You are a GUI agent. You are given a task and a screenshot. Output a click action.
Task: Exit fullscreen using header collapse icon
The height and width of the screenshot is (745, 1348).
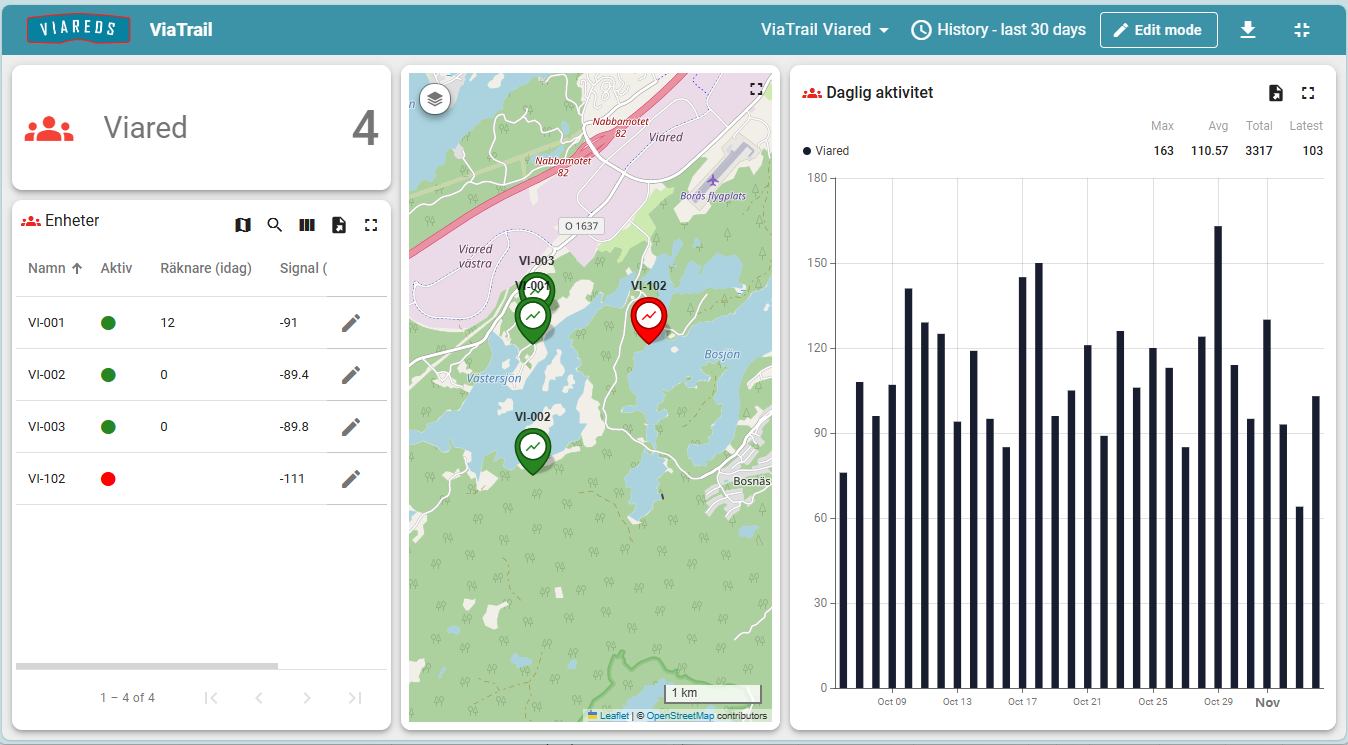tap(1302, 30)
